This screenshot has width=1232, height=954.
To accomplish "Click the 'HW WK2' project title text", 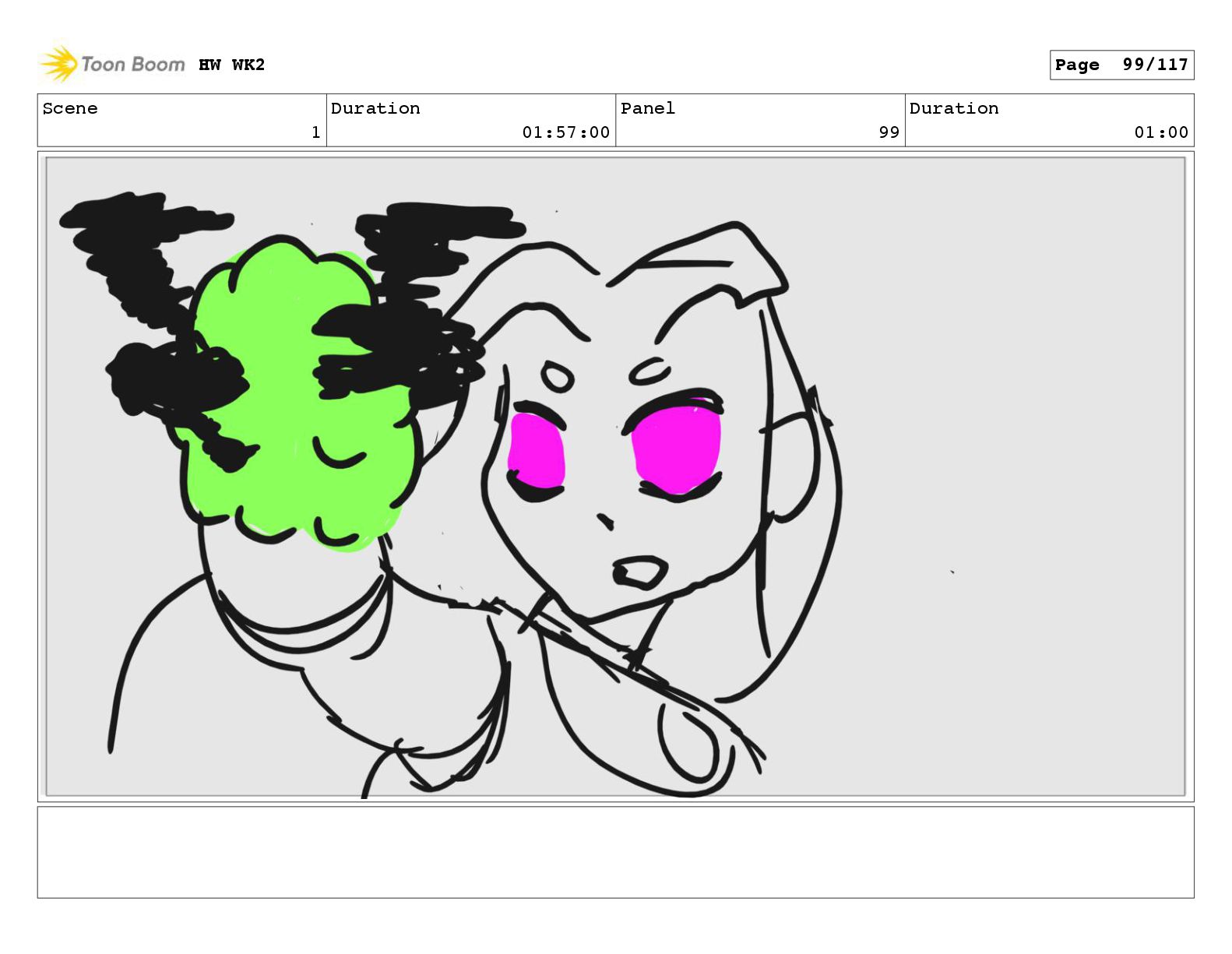I will pos(232,65).
